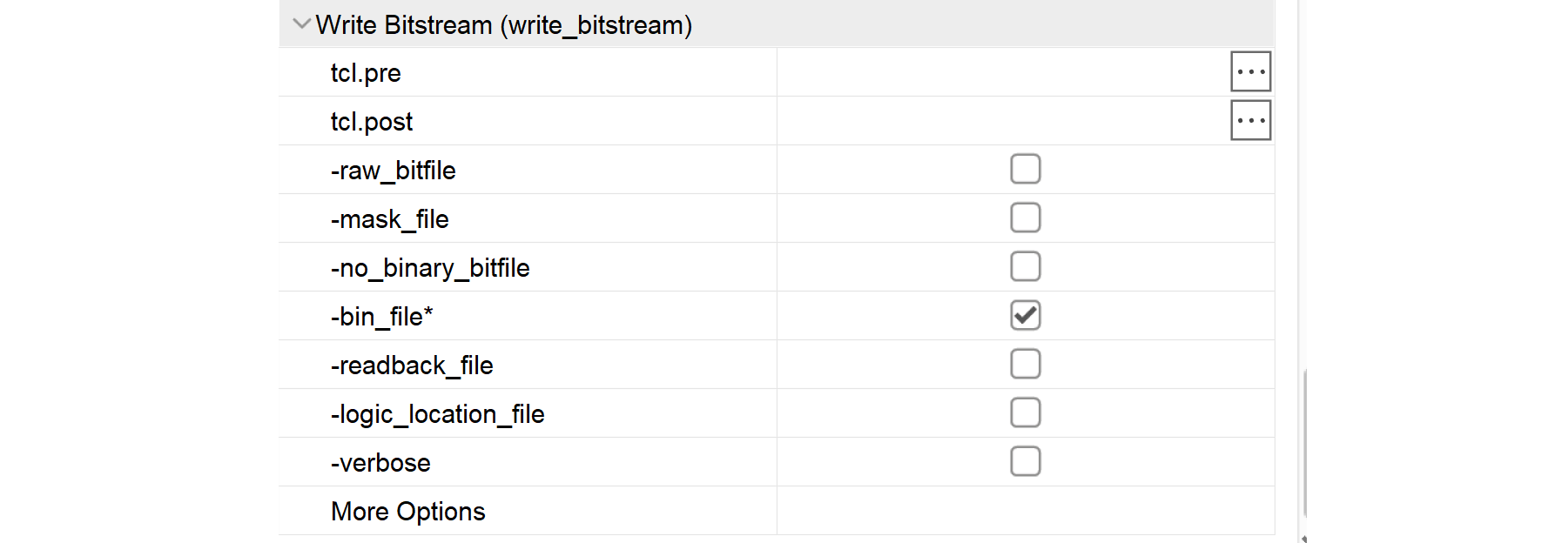Tick the -readback_file checkbox
Viewport: 1568px width, 543px height.
click(x=1025, y=365)
